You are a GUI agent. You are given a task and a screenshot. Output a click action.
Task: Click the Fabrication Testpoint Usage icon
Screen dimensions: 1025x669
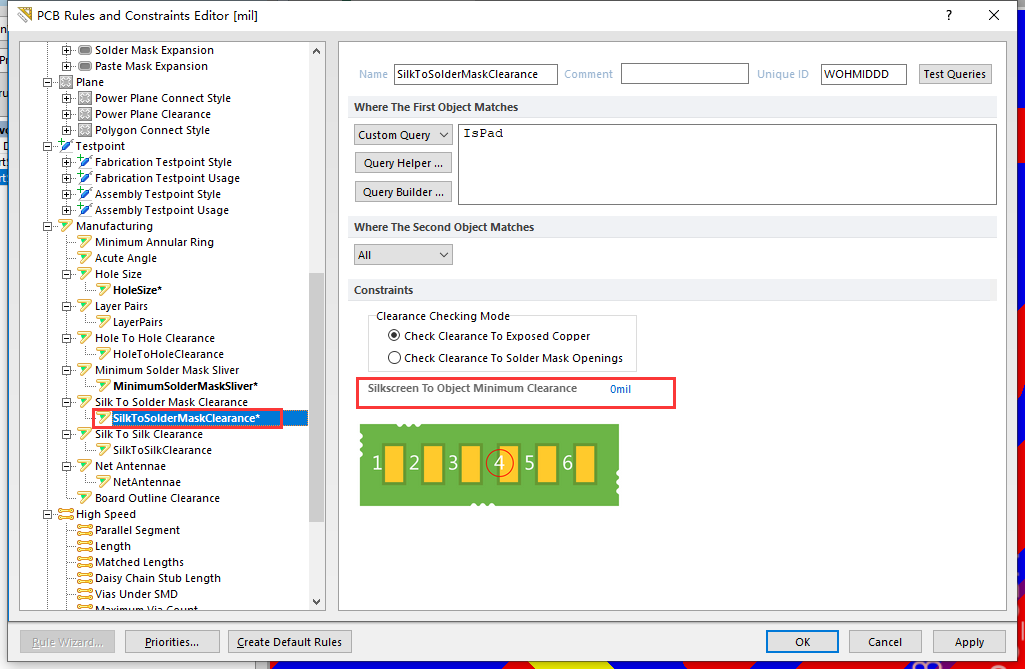(x=85, y=177)
